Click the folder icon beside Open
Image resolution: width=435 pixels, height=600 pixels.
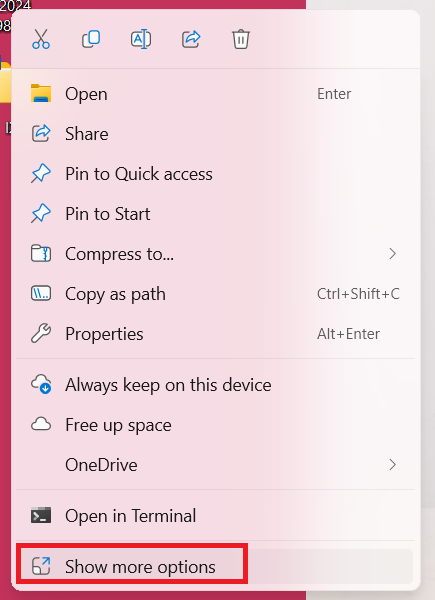41,93
